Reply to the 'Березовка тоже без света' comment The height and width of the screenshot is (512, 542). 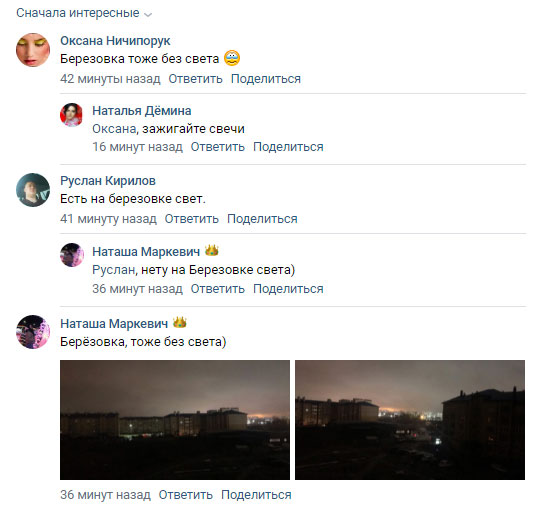(195, 79)
